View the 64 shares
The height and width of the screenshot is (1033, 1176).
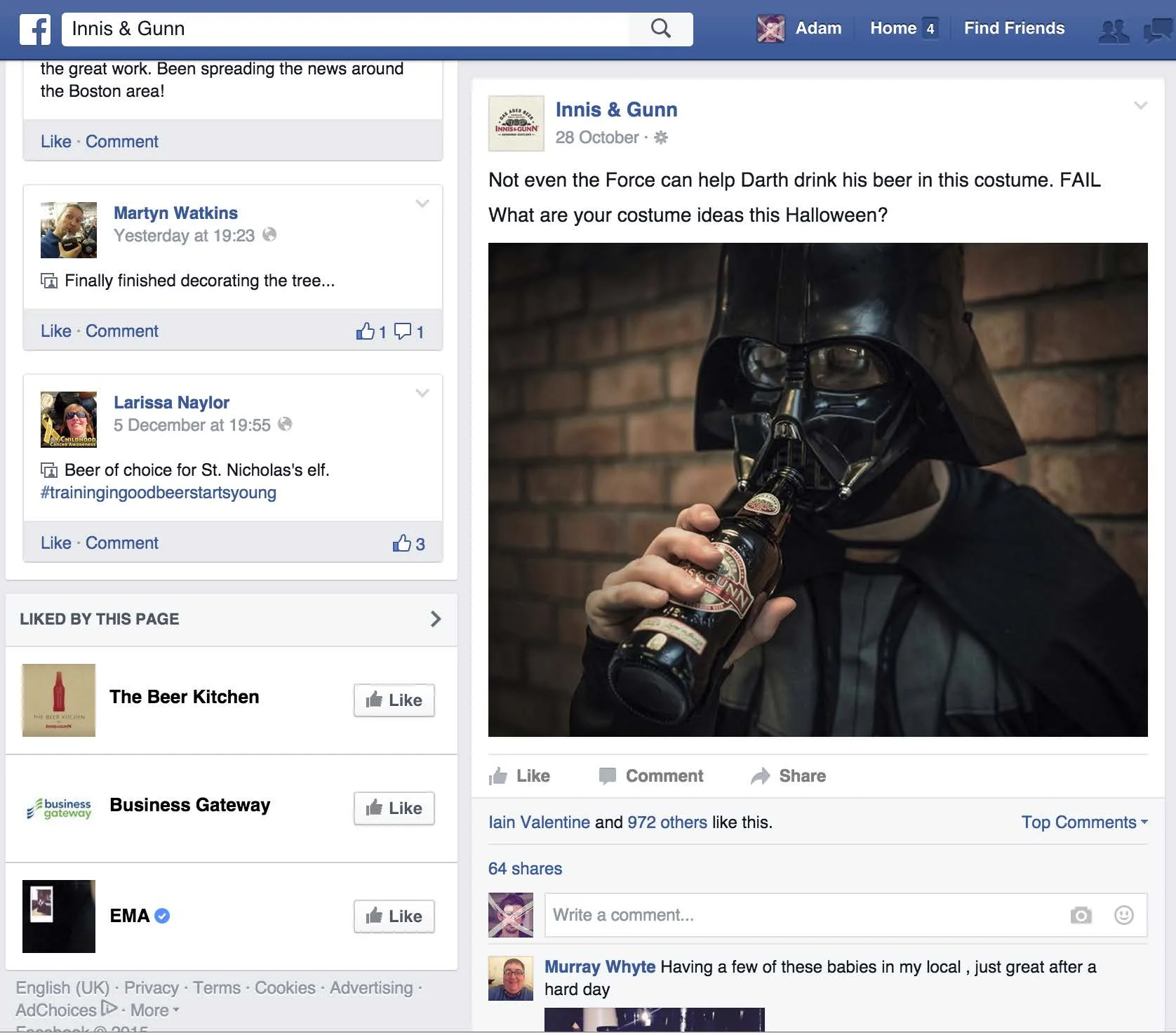tap(525, 869)
